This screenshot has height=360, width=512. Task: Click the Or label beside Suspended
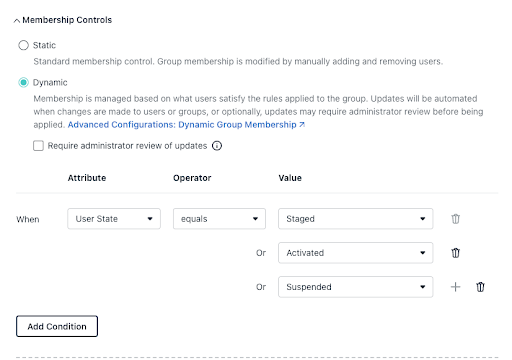[x=261, y=287]
